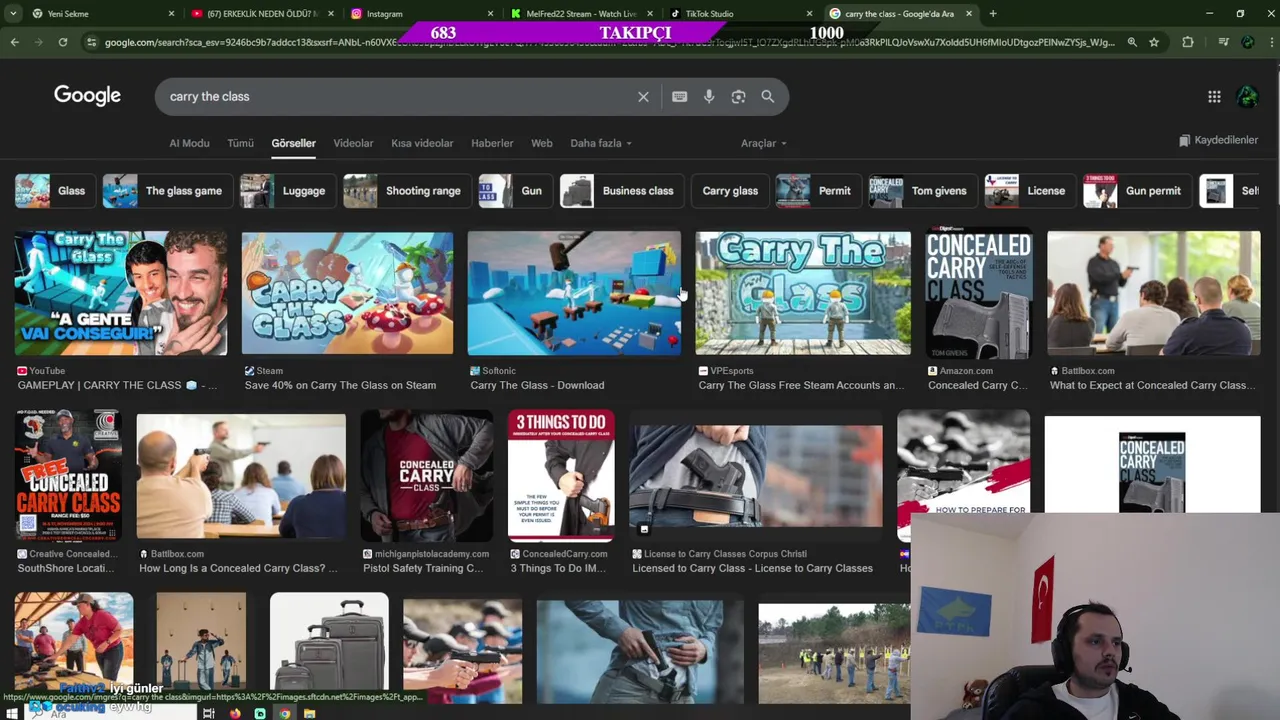The image size is (1280, 720).
Task: Open a new browser tab with plus
Action: click(992, 14)
